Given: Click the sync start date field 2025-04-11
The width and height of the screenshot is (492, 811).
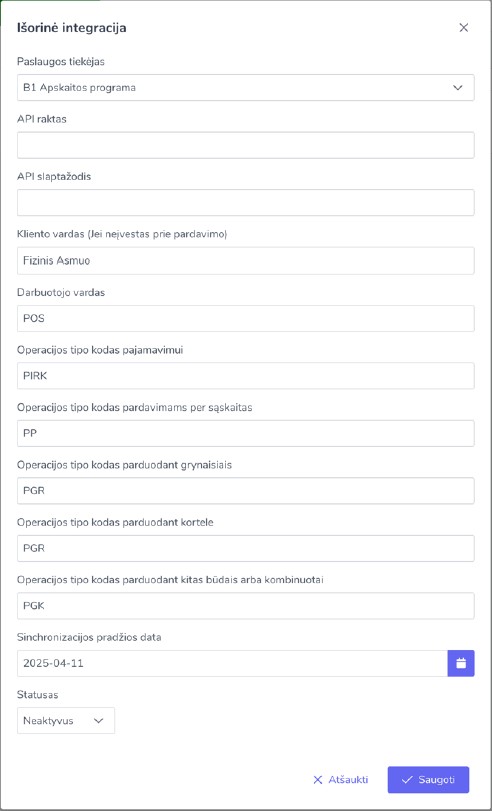Looking at the screenshot, I should tap(232, 663).
